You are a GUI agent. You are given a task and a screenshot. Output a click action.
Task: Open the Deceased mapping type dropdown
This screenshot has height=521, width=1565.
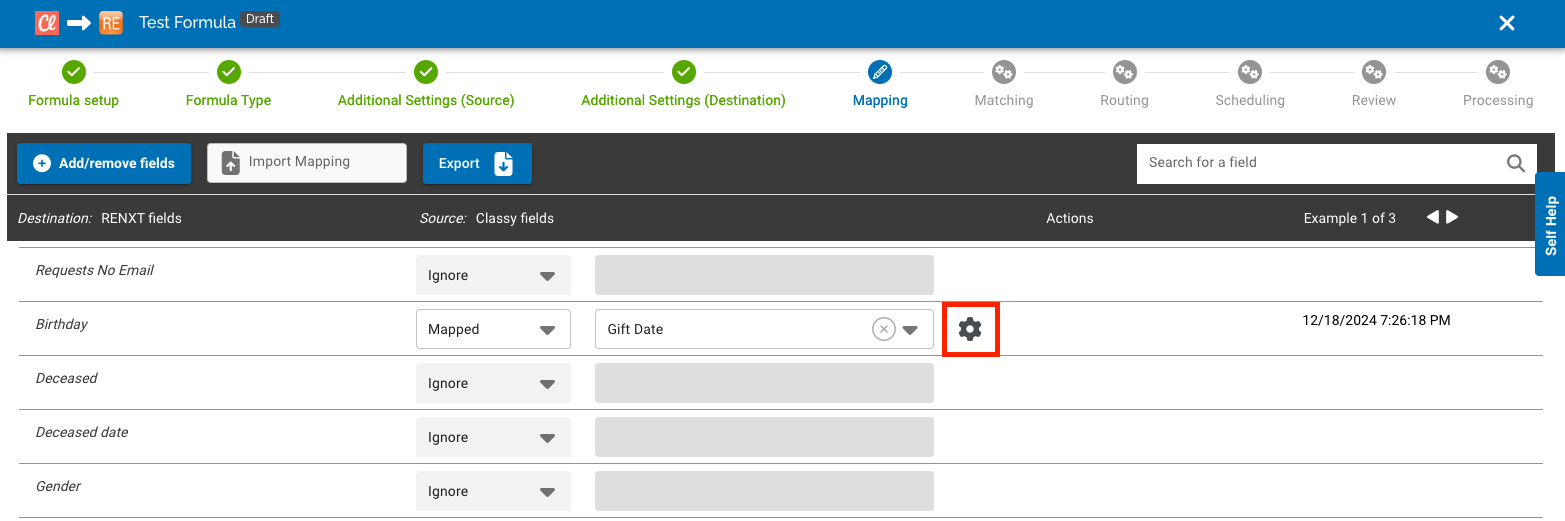[493, 383]
